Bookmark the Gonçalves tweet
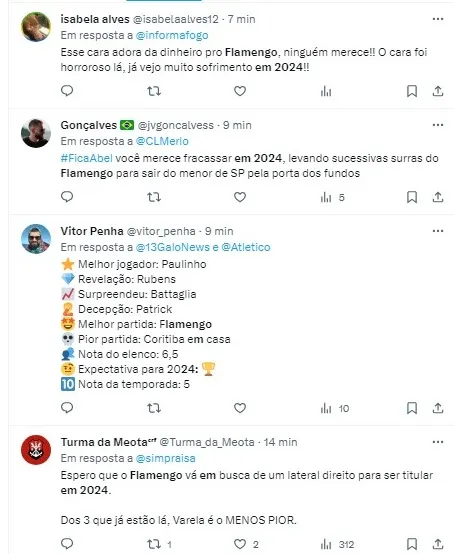 (412, 197)
